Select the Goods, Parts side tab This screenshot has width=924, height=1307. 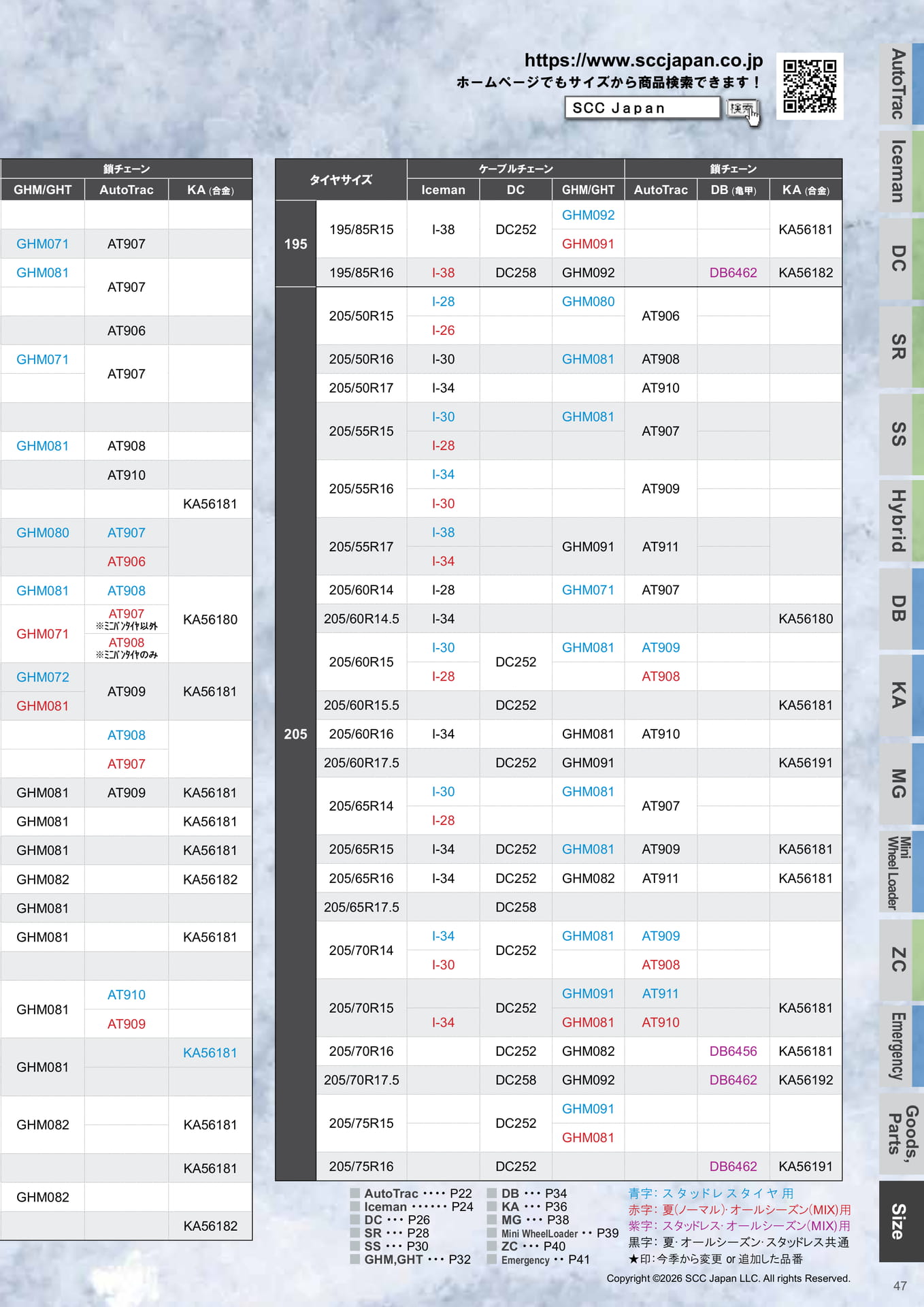pyautogui.click(x=901, y=1134)
